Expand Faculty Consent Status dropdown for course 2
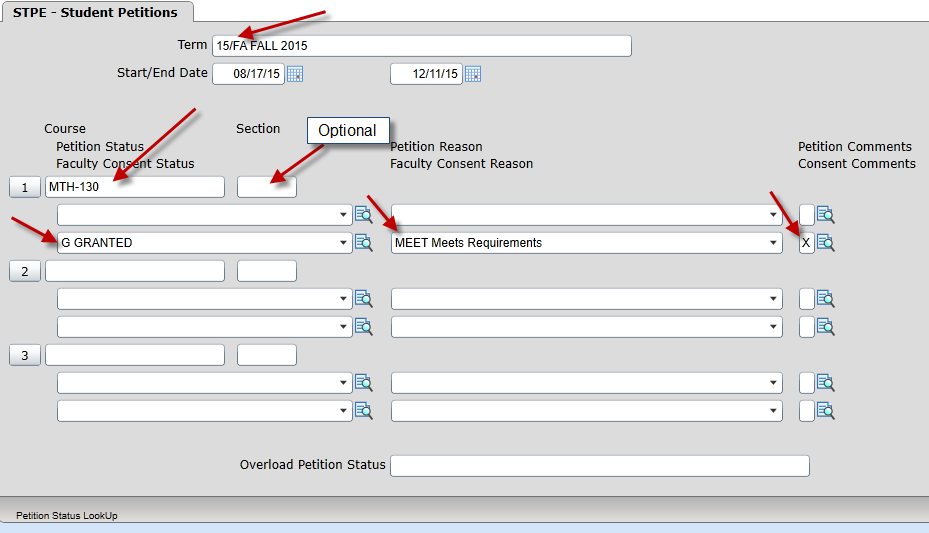This screenshot has width=929, height=533. click(343, 327)
